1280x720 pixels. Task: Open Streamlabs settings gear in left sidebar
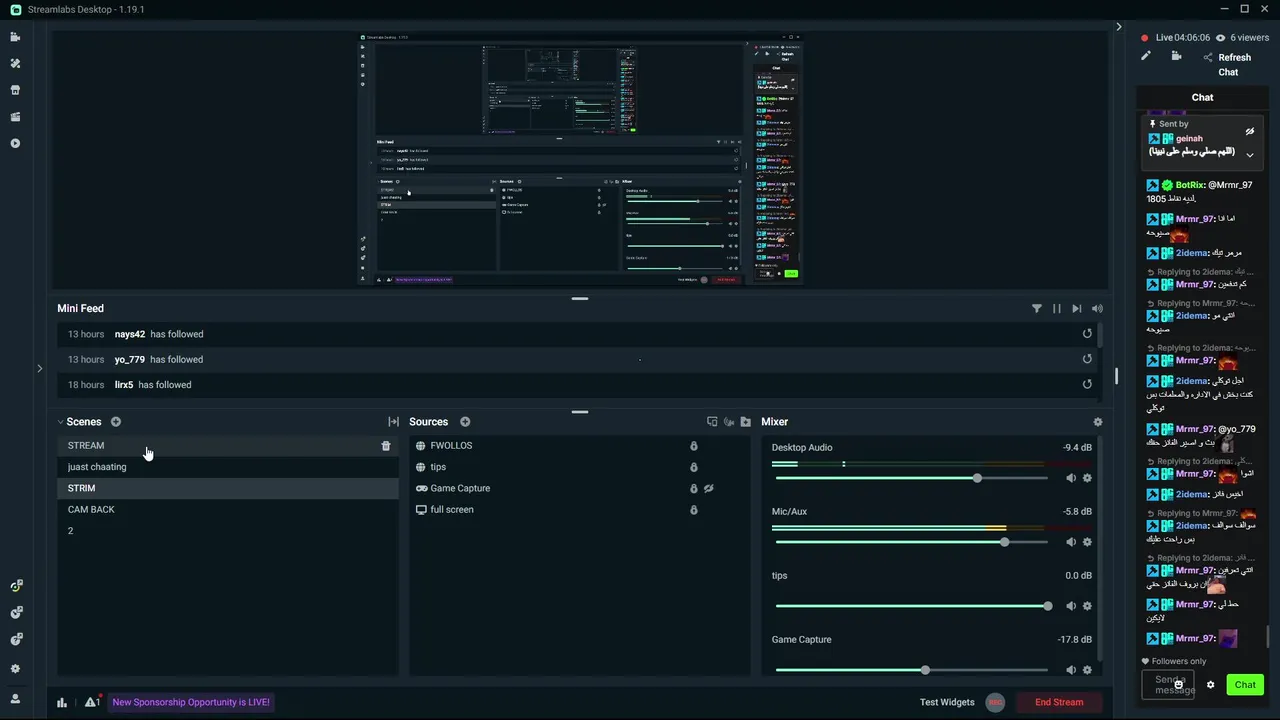point(15,669)
